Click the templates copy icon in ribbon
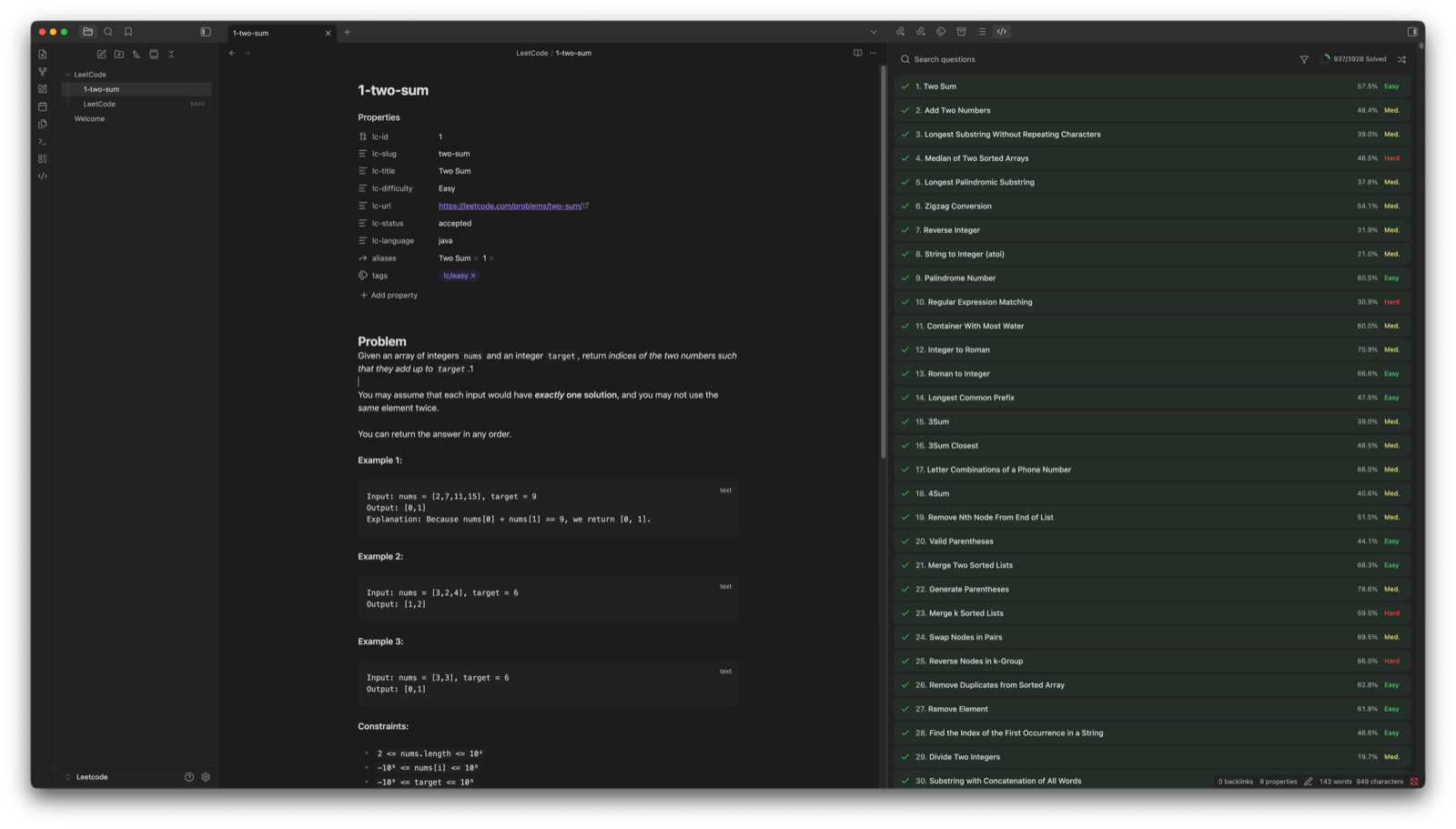 (43, 124)
